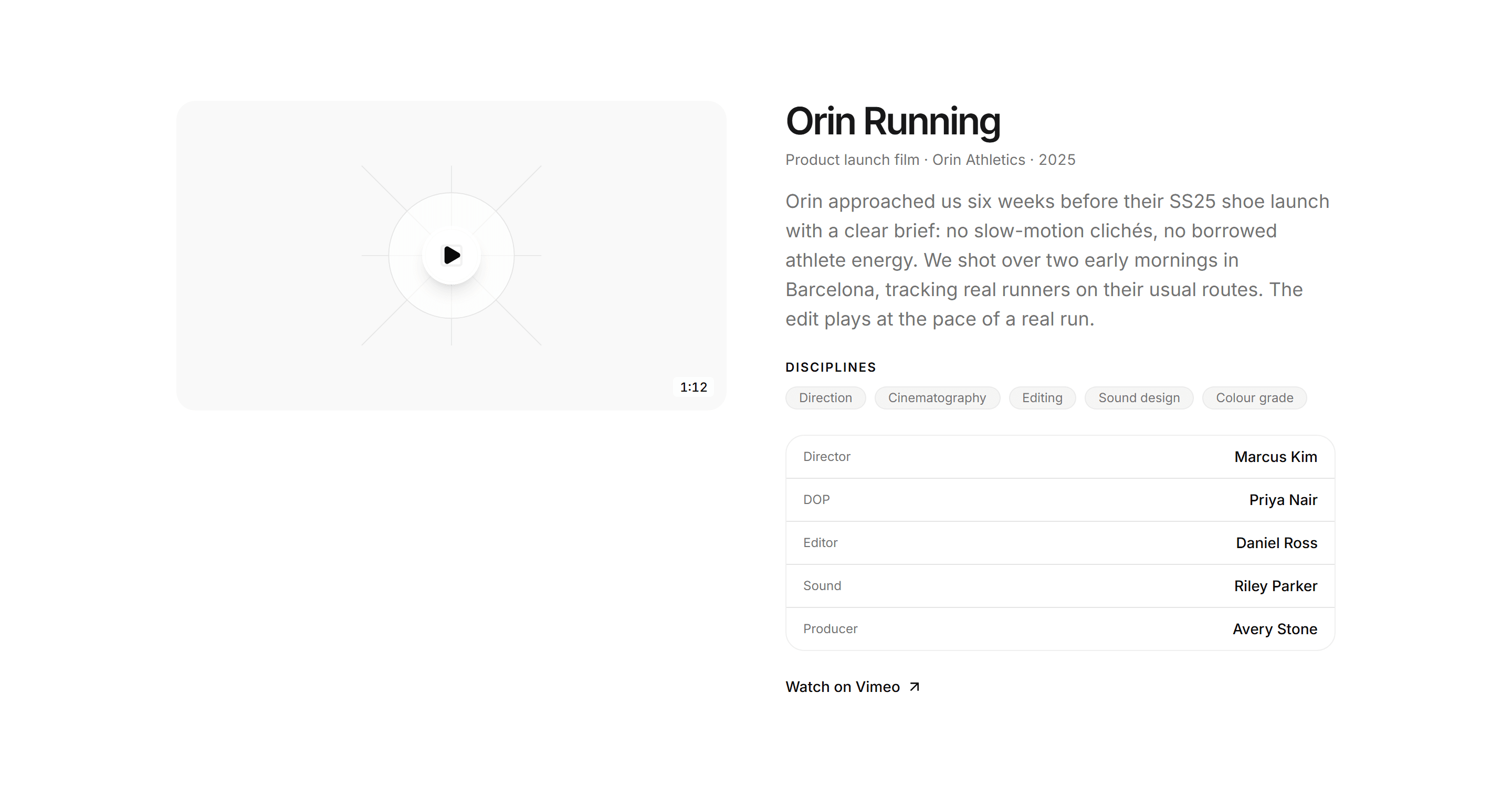Click the project description paragraph
The width and height of the screenshot is (1512, 798).
[x=1057, y=260]
